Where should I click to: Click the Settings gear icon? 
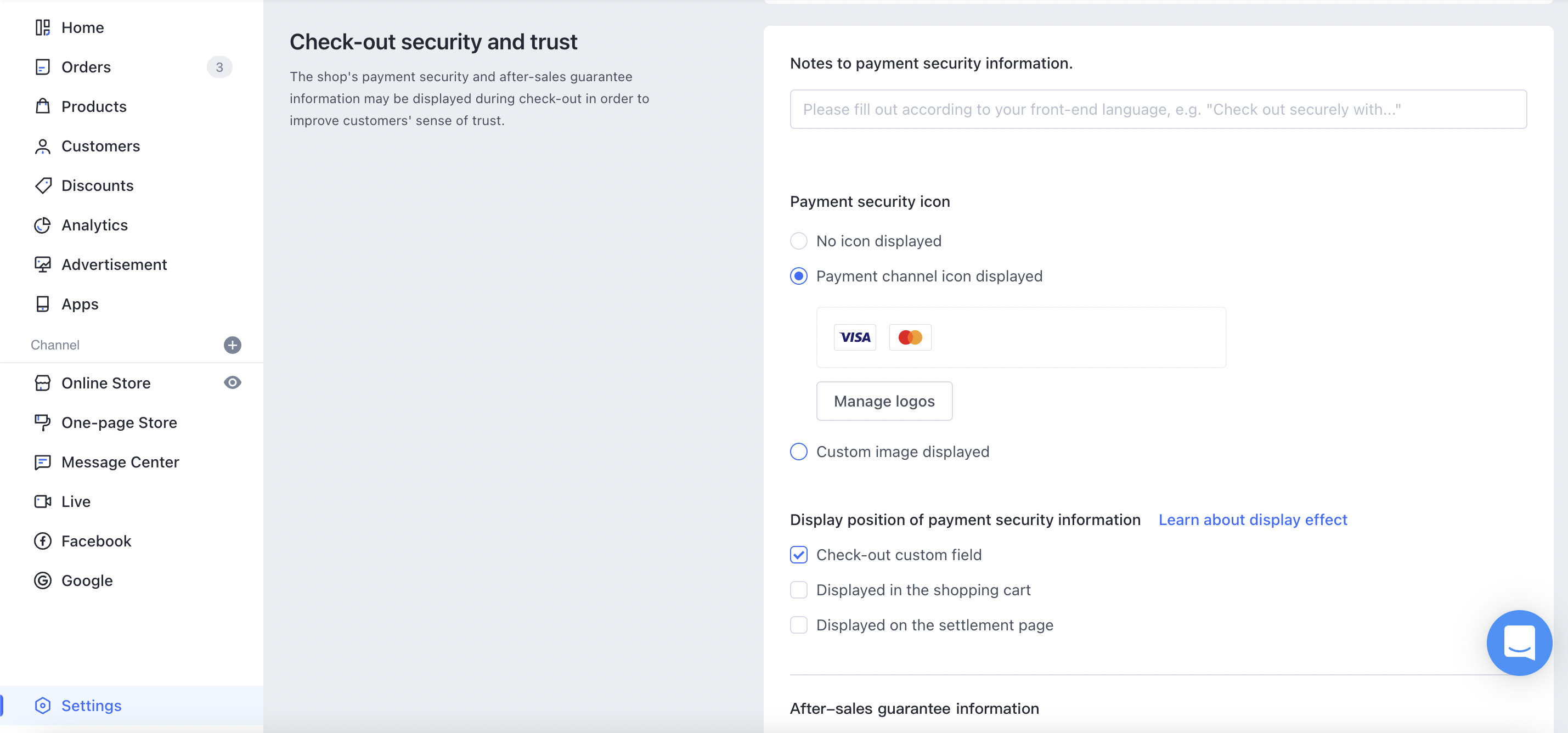(x=43, y=706)
